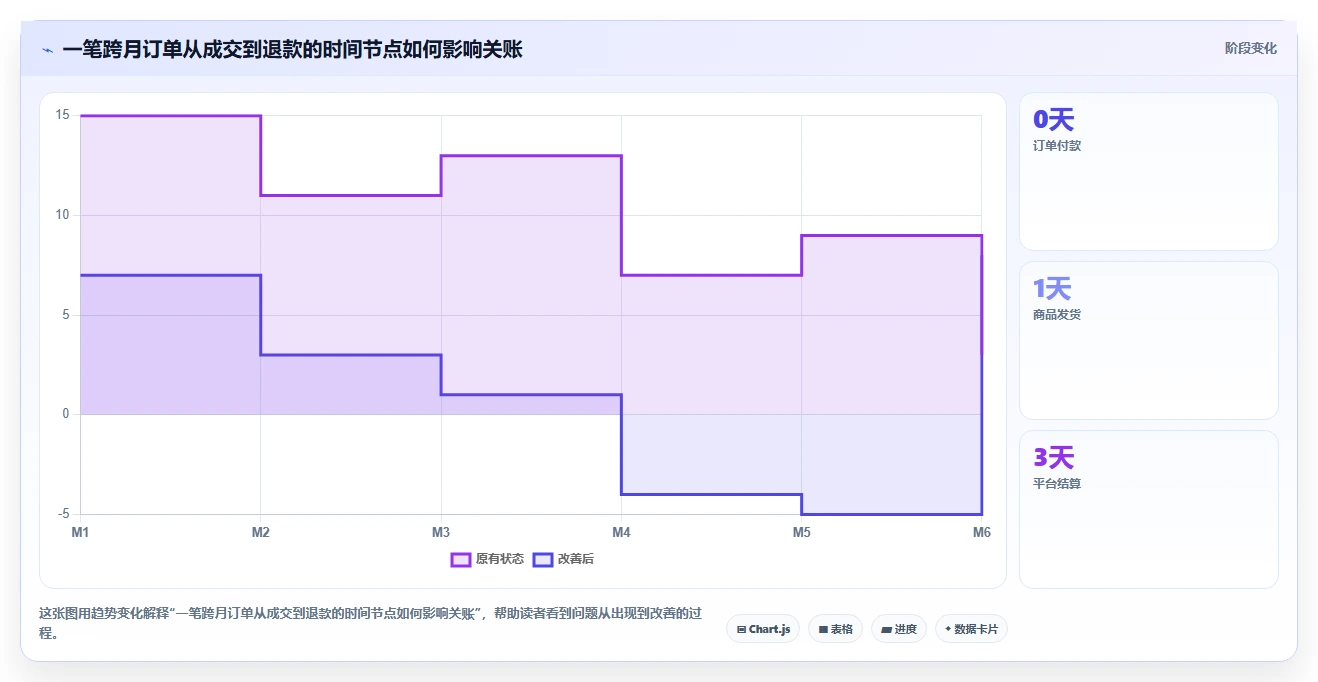Image resolution: width=1318 pixels, height=682 pixels.
Task: Click the -5 y-axis value
Action: pyautogui.click(x=62, y=514)
